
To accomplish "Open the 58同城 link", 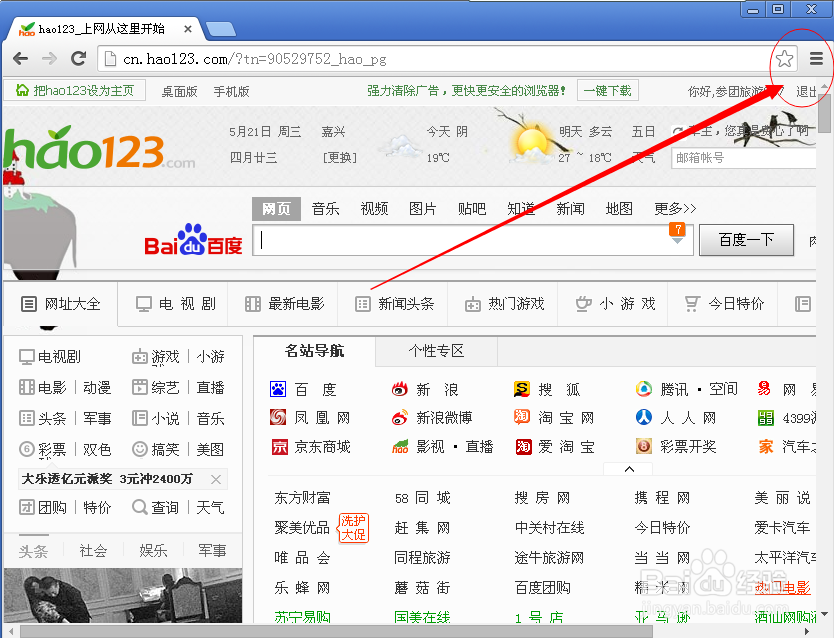I will coord(423,498).
